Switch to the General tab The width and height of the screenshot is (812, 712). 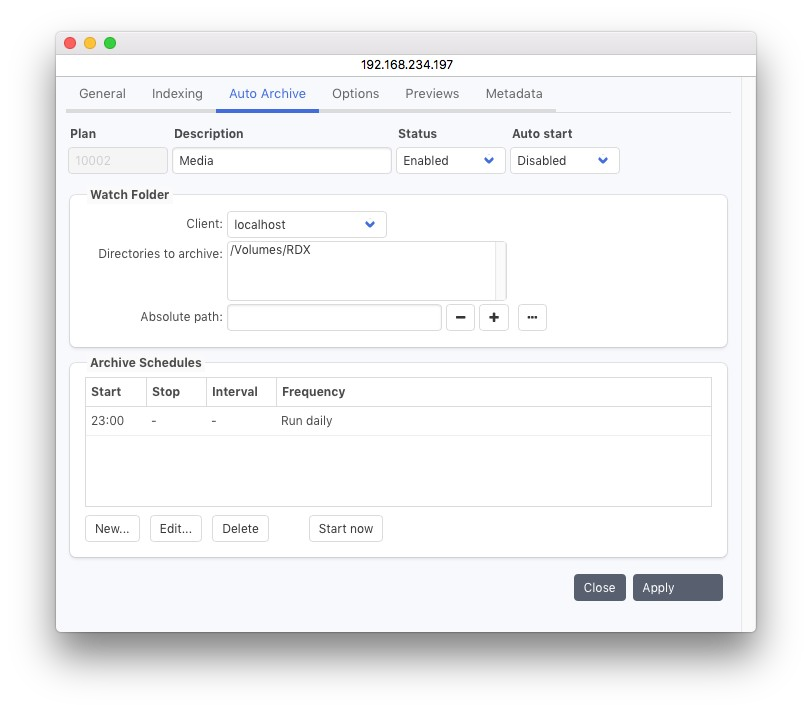point(102,94)
